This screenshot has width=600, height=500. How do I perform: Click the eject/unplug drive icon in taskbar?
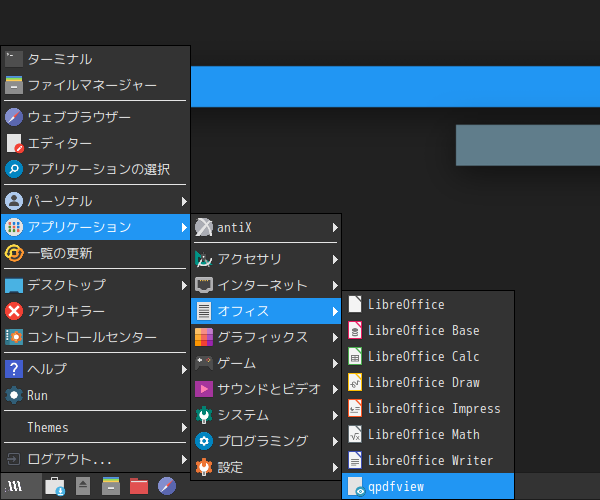pyautogui.click(x=83, y=486)
